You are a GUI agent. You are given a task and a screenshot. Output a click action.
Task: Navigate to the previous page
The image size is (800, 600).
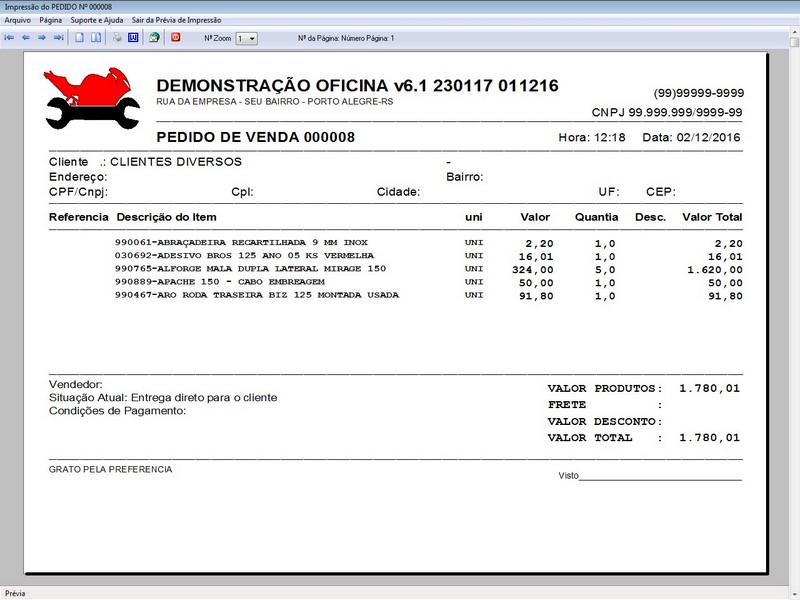(25, 37)
